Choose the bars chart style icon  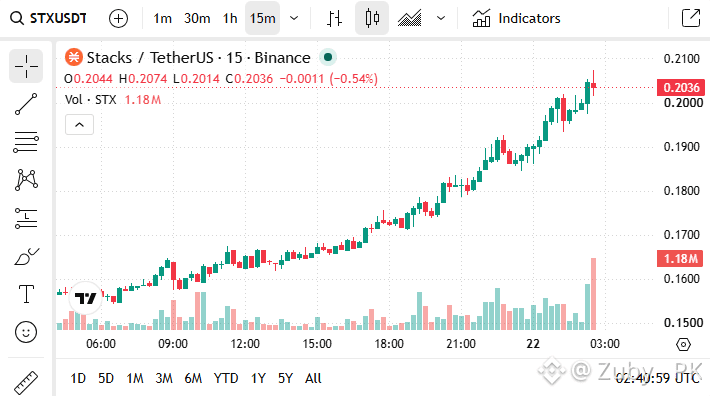335,19
